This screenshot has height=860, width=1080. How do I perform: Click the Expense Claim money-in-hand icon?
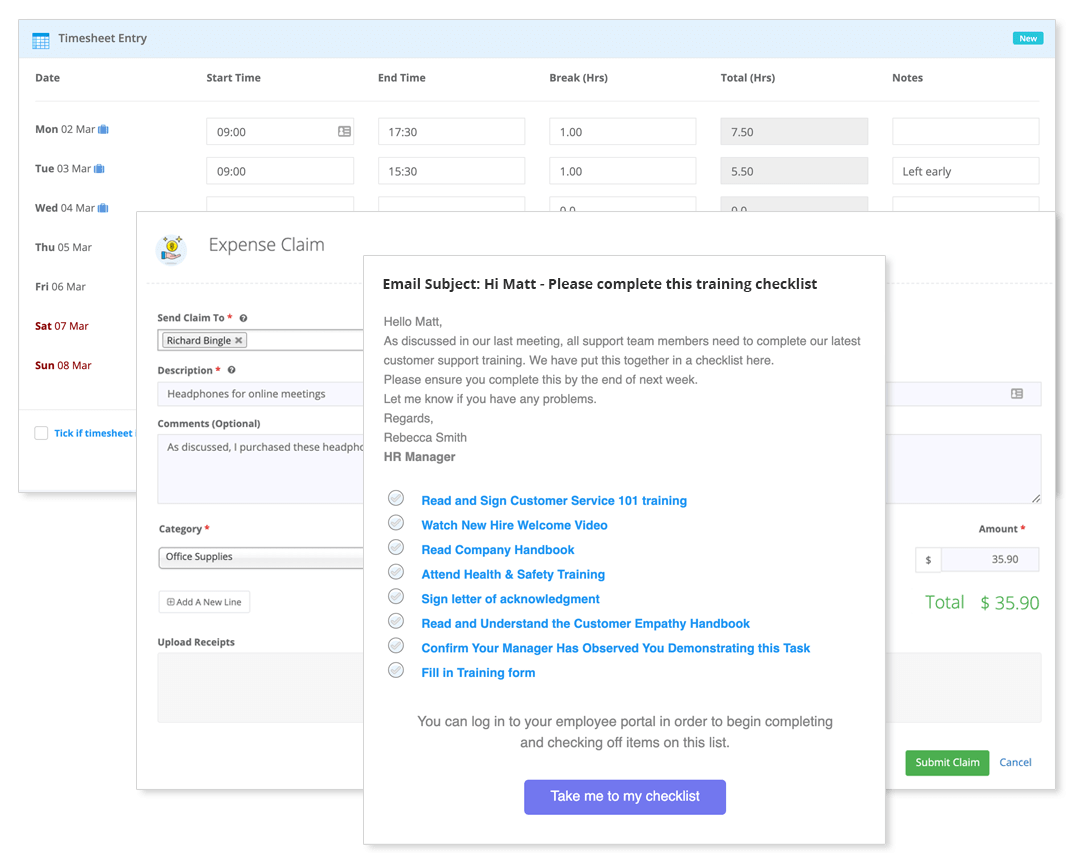click(171, 249)
